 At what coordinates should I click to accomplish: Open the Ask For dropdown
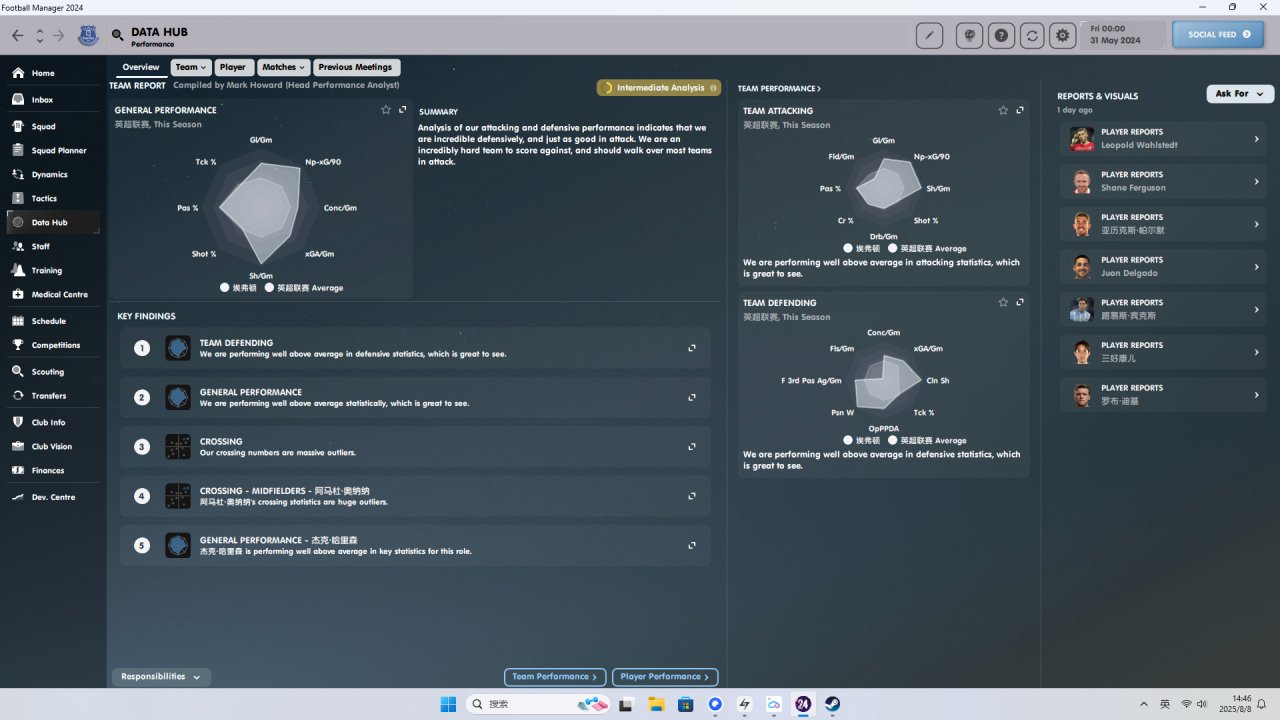coord(1241,94)
